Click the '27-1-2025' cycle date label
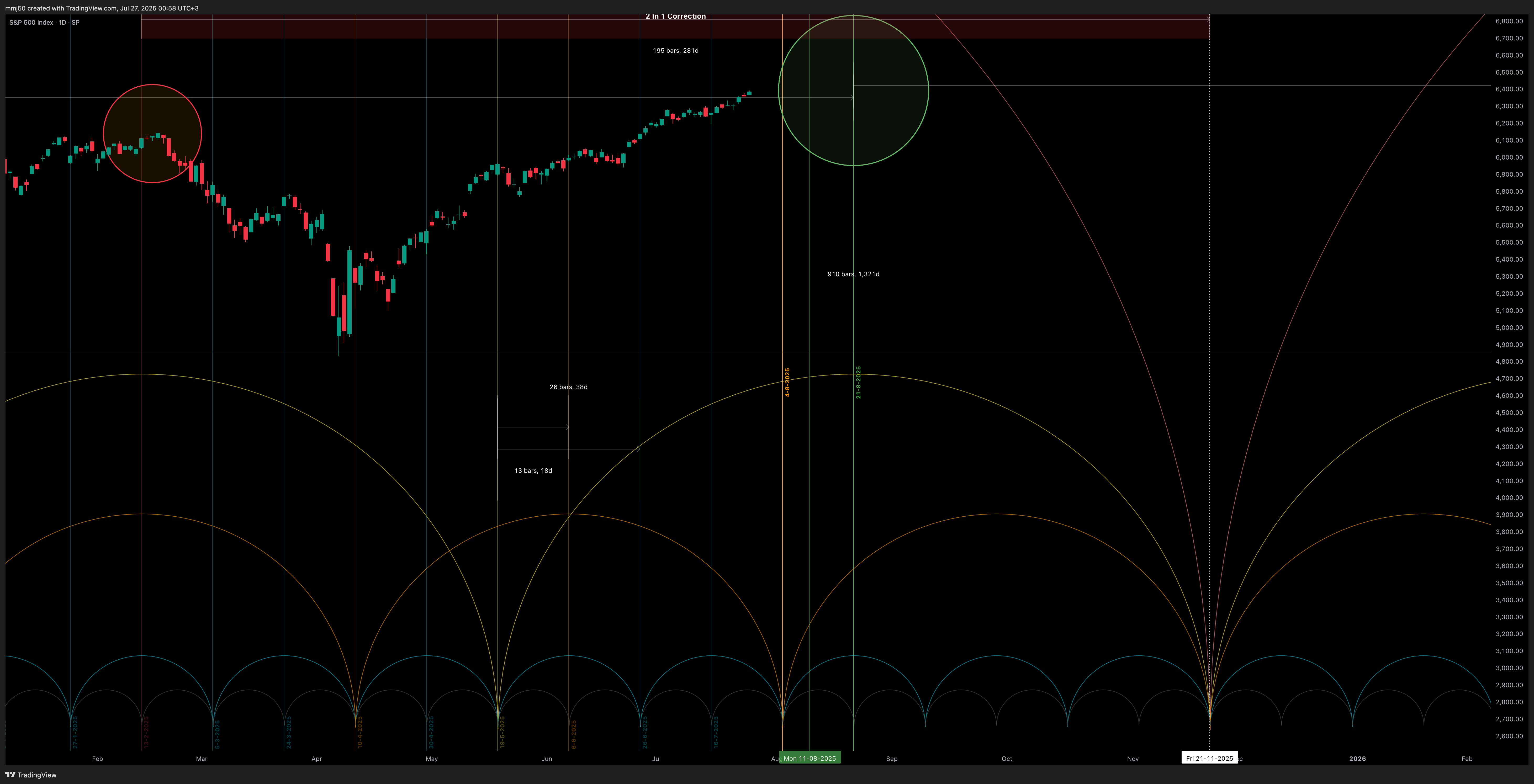 point(75,732)
